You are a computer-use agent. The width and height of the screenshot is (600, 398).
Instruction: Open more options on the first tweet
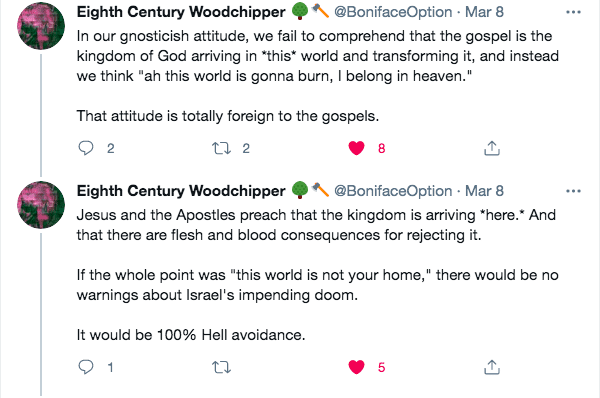click(x=573, y=12)
